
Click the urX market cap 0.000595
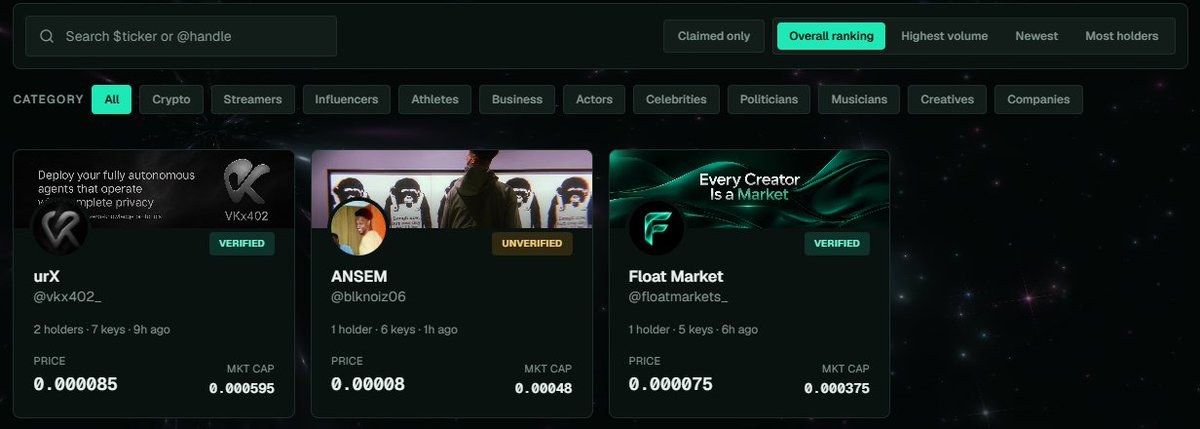(x=242, y=388)
